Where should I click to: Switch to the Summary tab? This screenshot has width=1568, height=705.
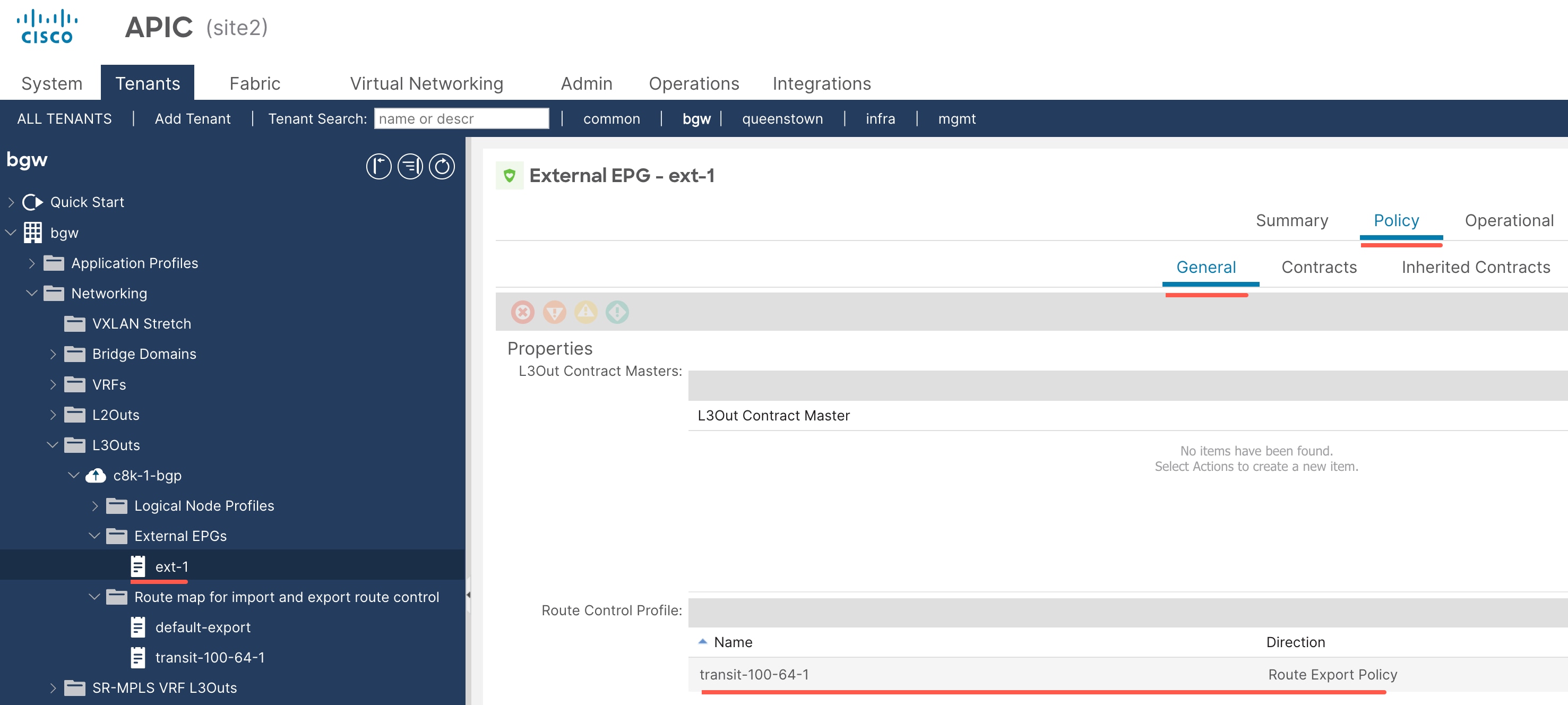(x=1291, y=220)
